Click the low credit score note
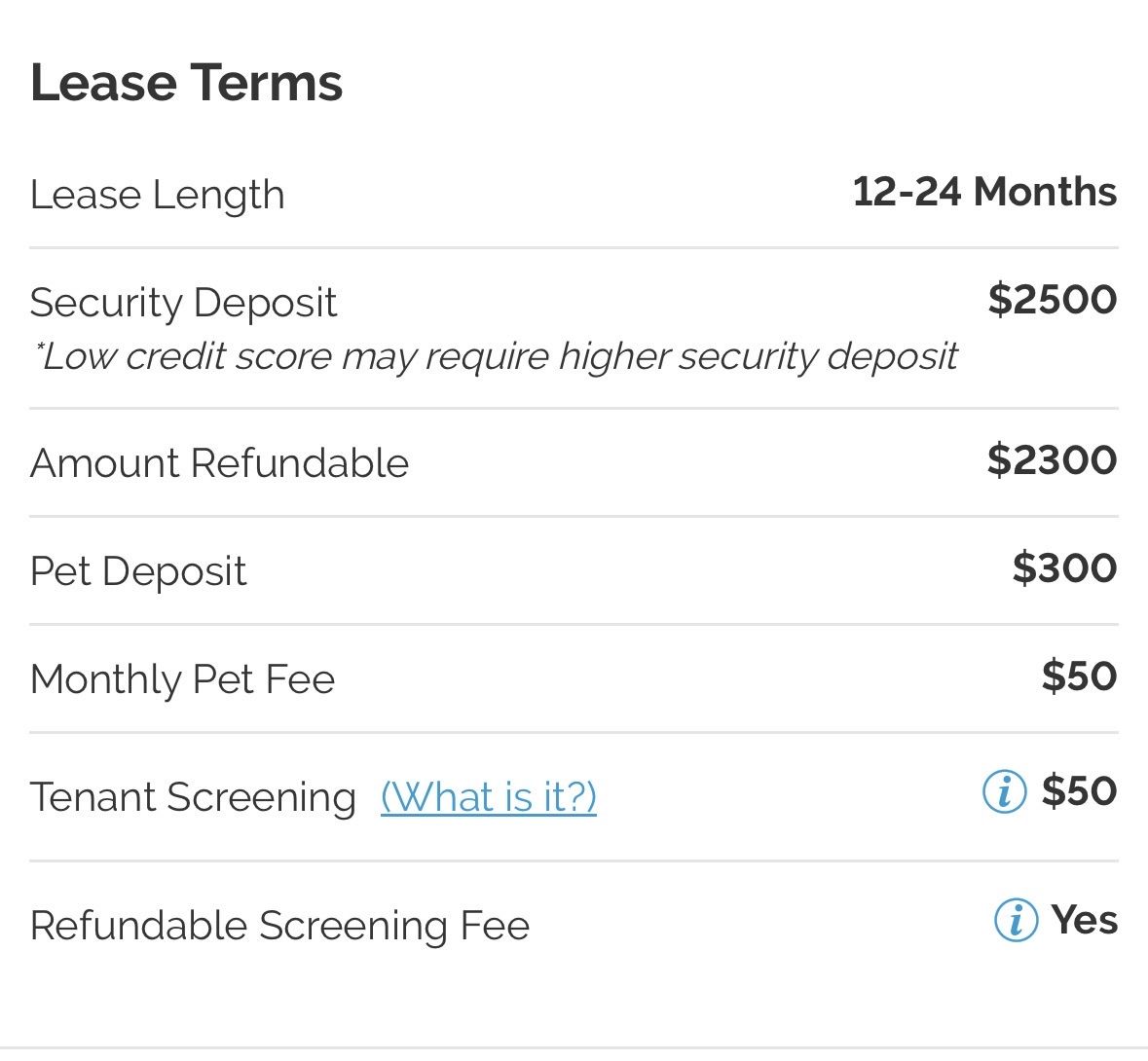Screen dimensions: 1148x1061 495,357
